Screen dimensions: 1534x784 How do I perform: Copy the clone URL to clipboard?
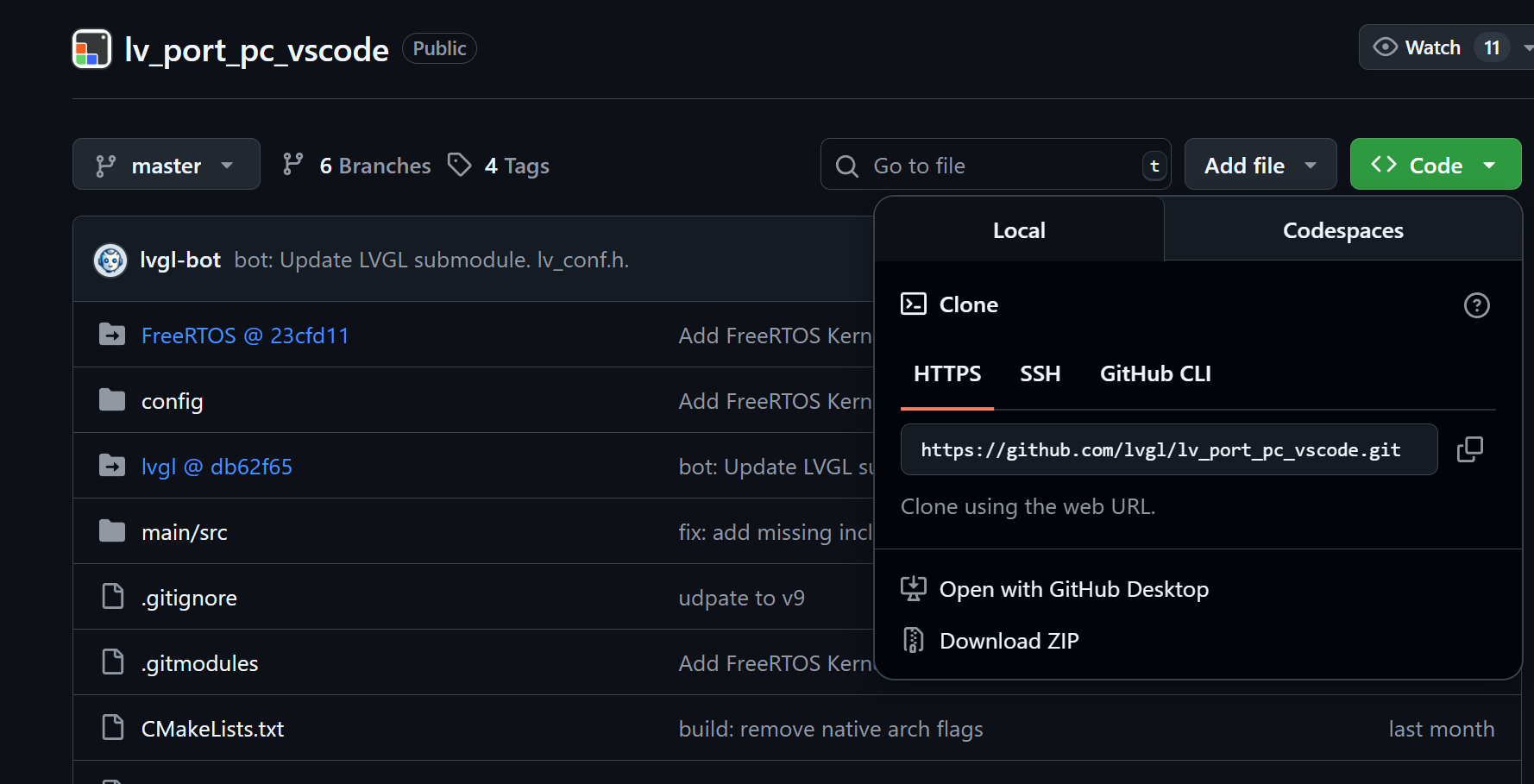coord(1470,449)
